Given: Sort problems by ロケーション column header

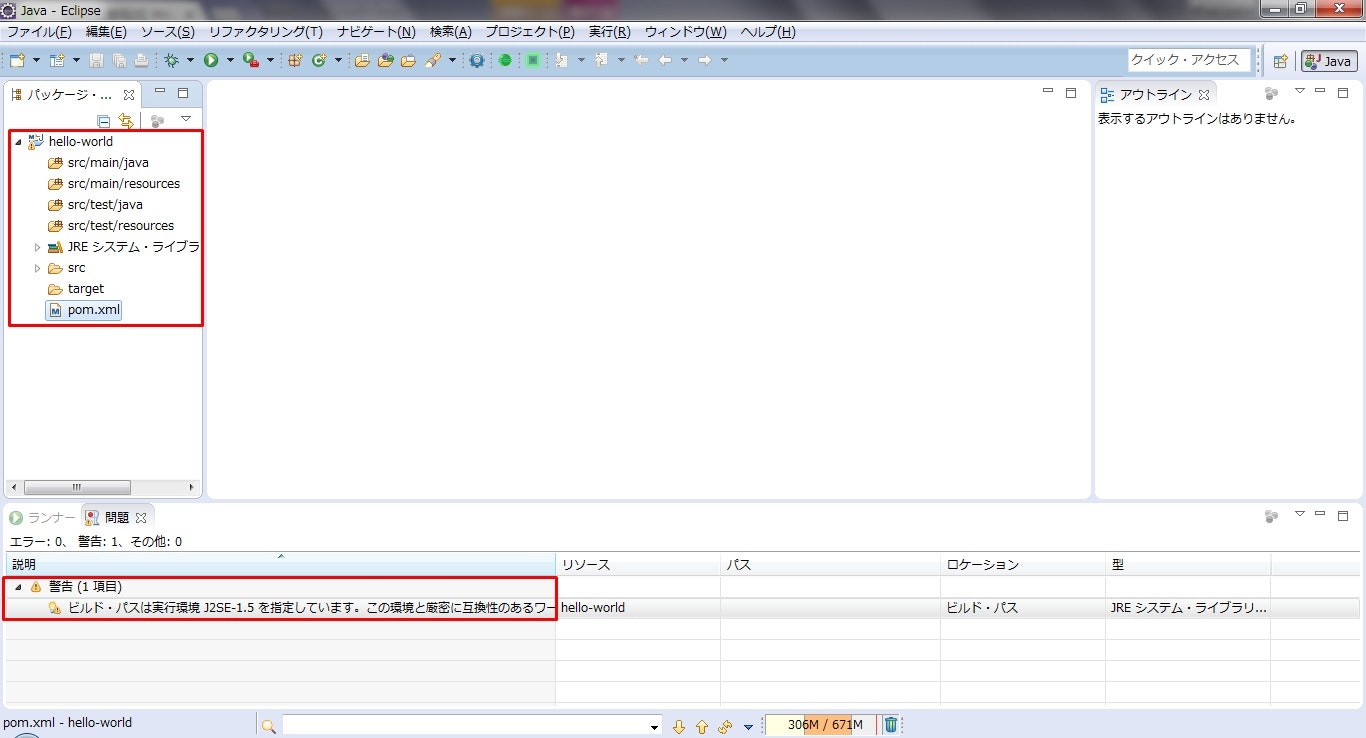Looking at the screenshot, I should [1023, 565].
